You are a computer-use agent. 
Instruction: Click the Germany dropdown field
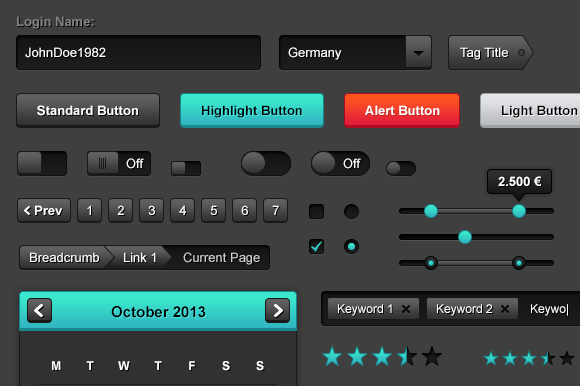coord(355,53)
